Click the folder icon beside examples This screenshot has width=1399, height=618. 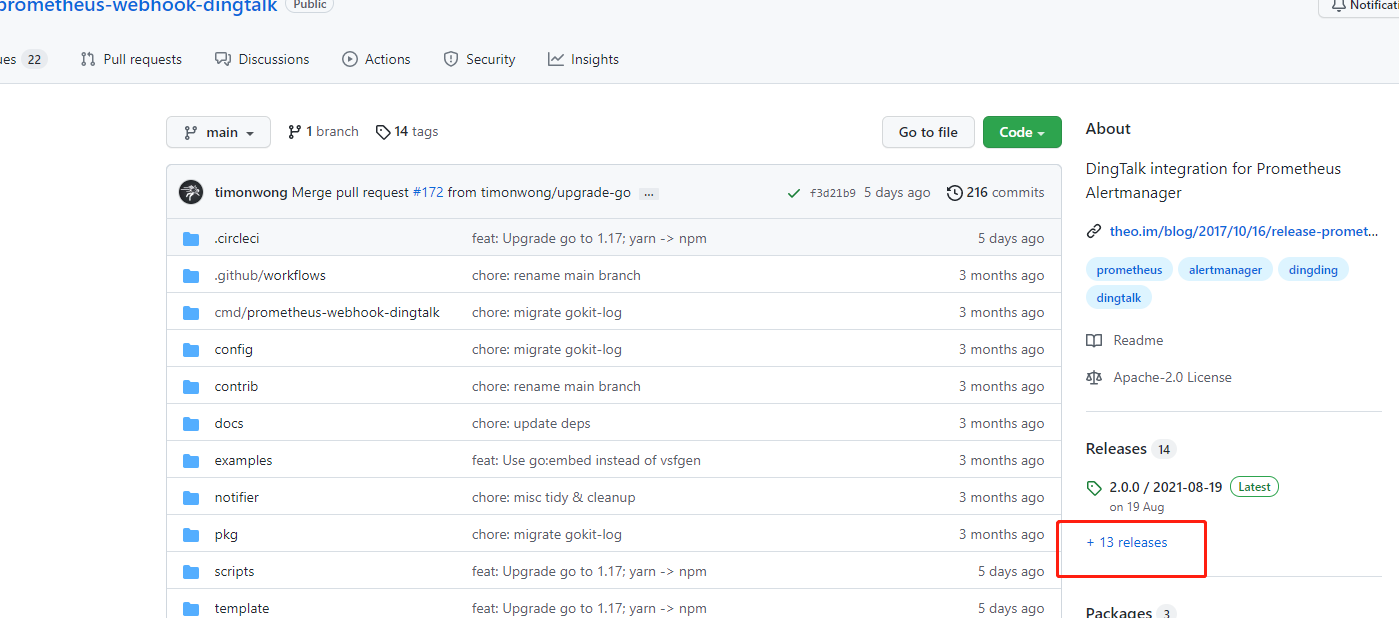point(191,460)
